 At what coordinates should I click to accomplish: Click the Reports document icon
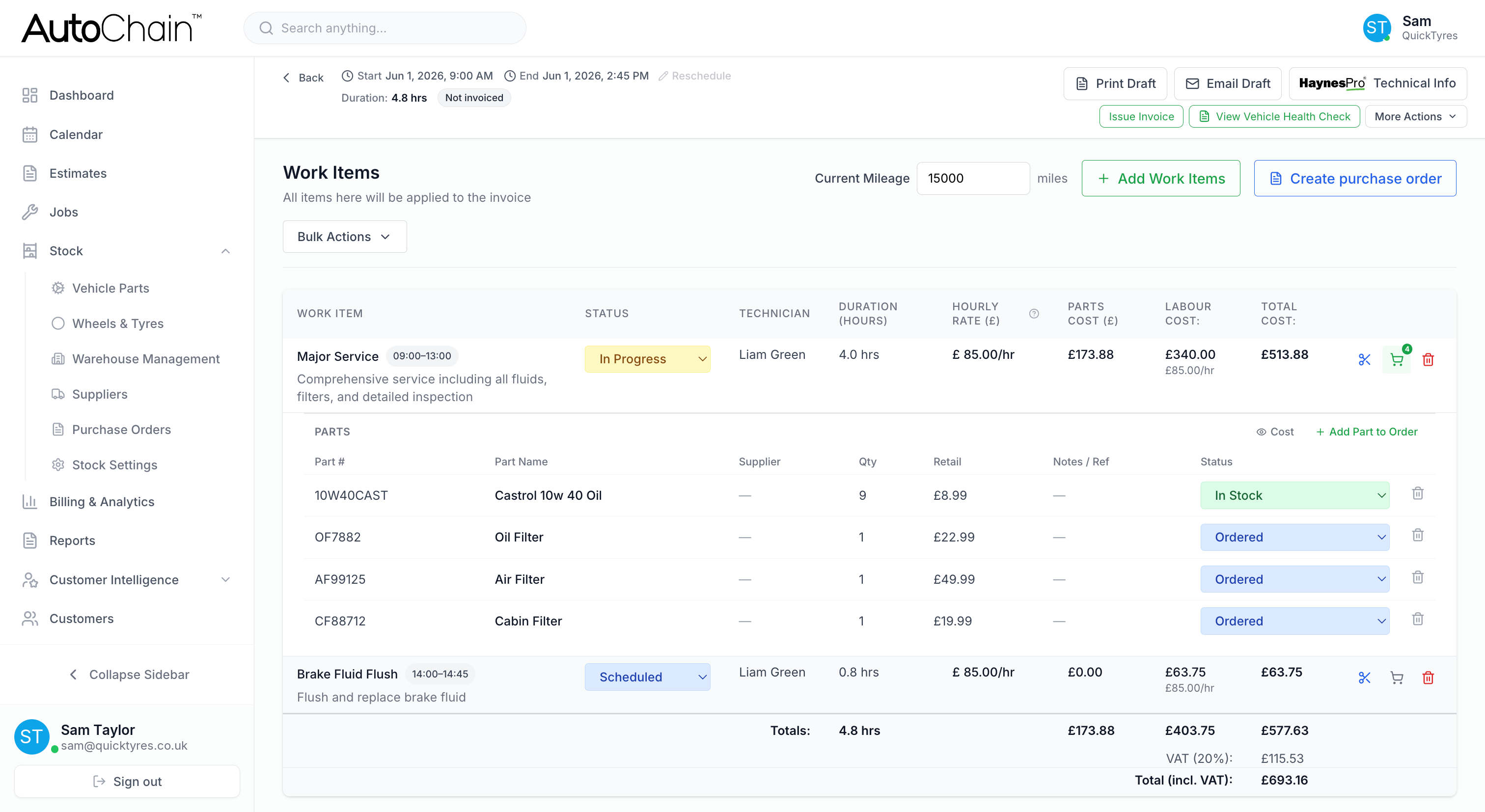point(30,541)
